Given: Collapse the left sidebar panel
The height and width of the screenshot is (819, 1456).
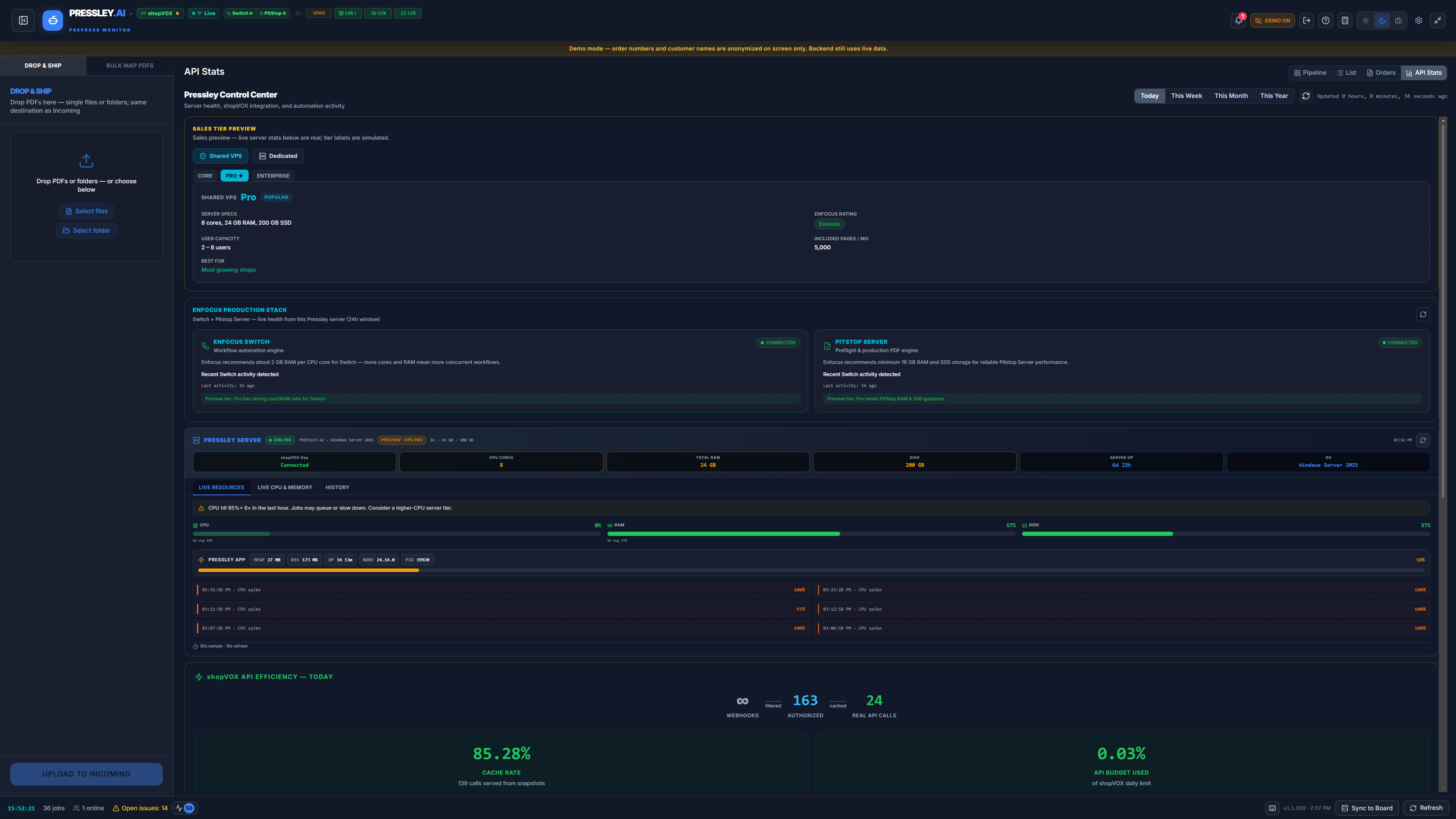Looking at the screenshot, I should point(23,20).
